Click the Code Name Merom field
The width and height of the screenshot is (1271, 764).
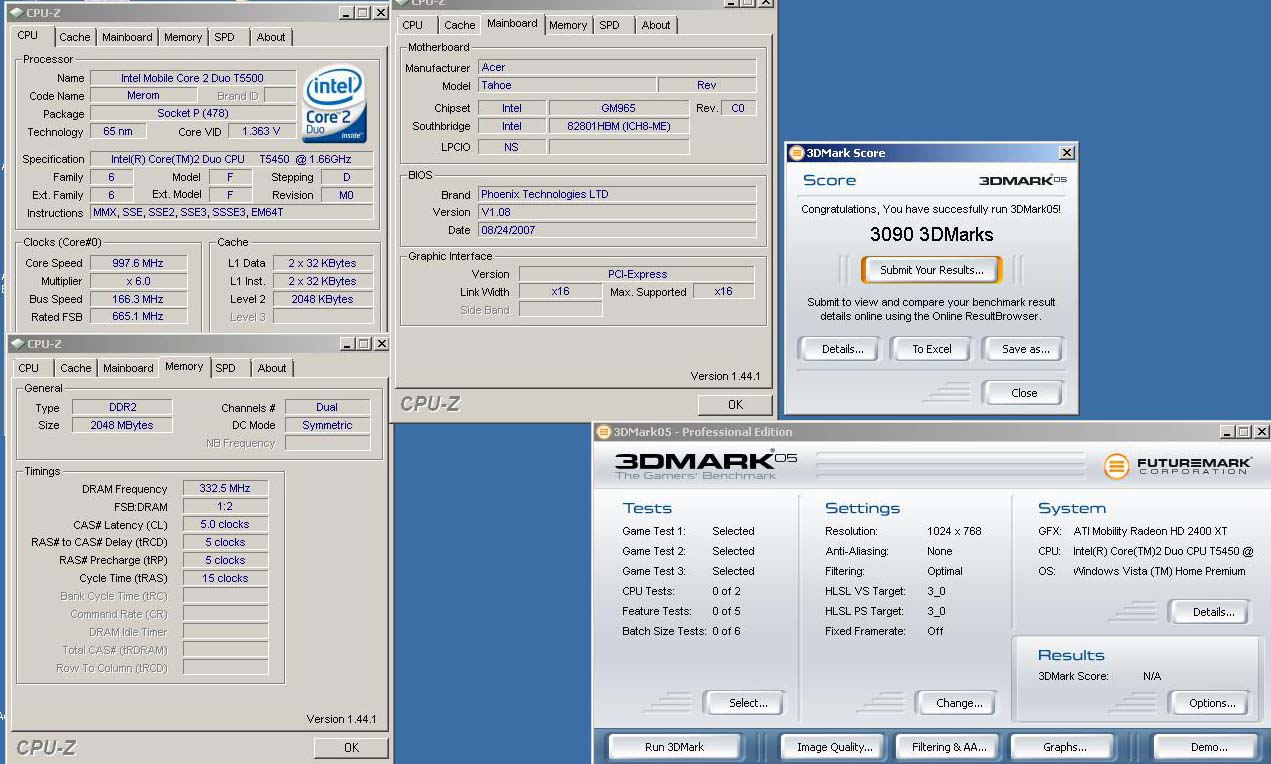point(143,96)
